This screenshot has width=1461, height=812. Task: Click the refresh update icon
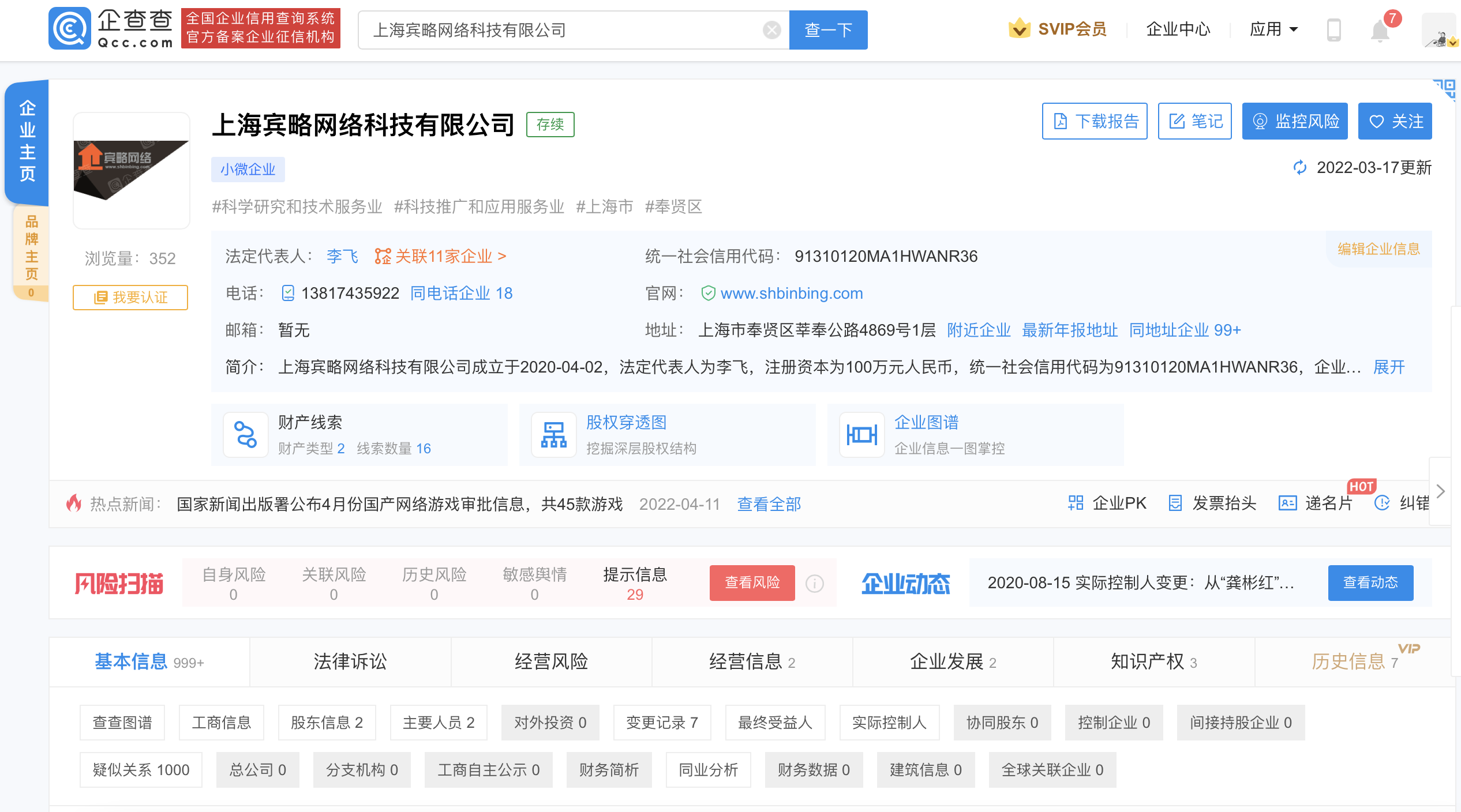[x=1300, y=168]
